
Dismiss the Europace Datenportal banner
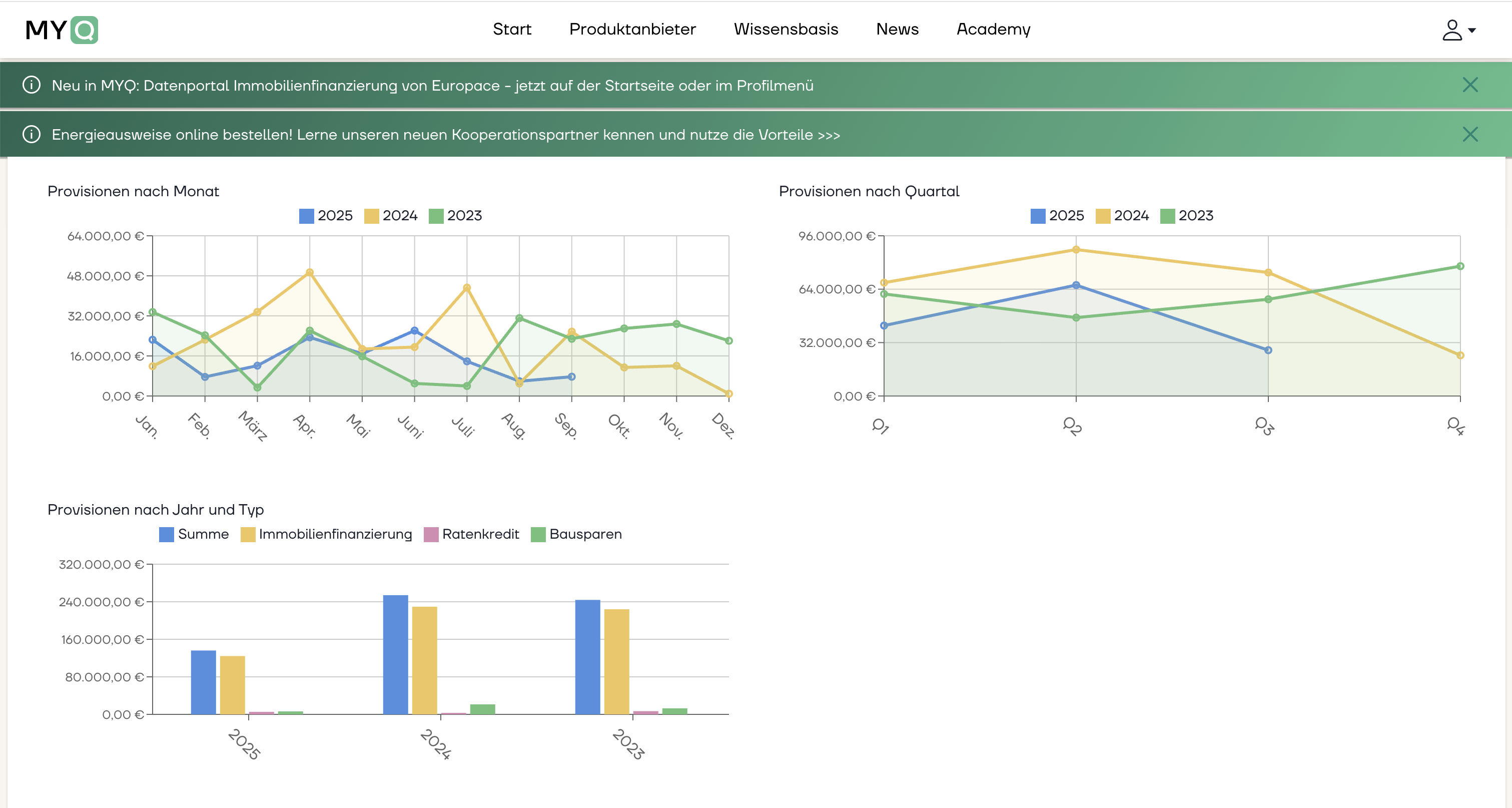click(x=1470, y=85)
